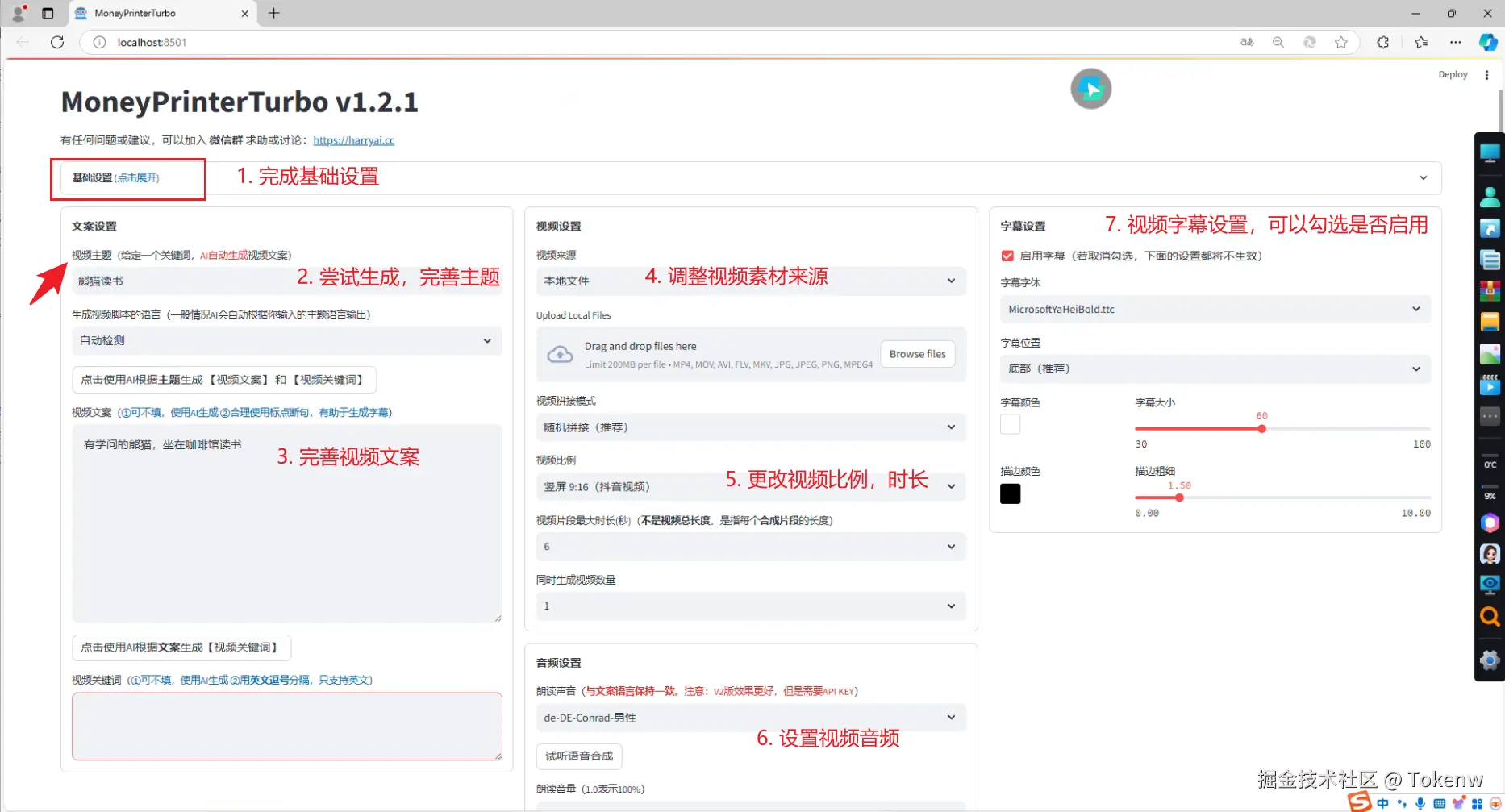
Task: Click the zoom-out magnifier in the address bar
Action: 1278,42
